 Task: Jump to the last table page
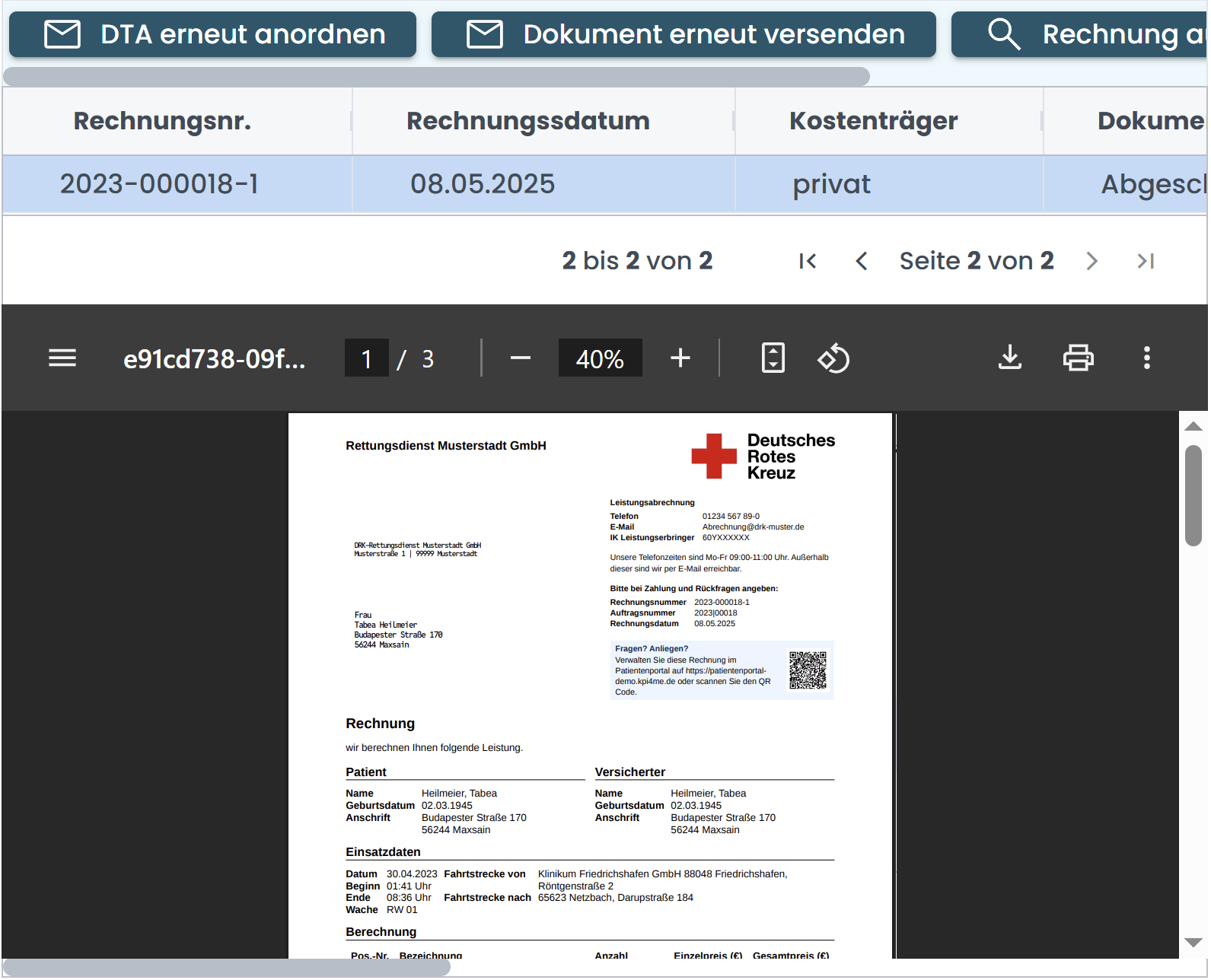pyautogui.click(x=1146, y=262)
